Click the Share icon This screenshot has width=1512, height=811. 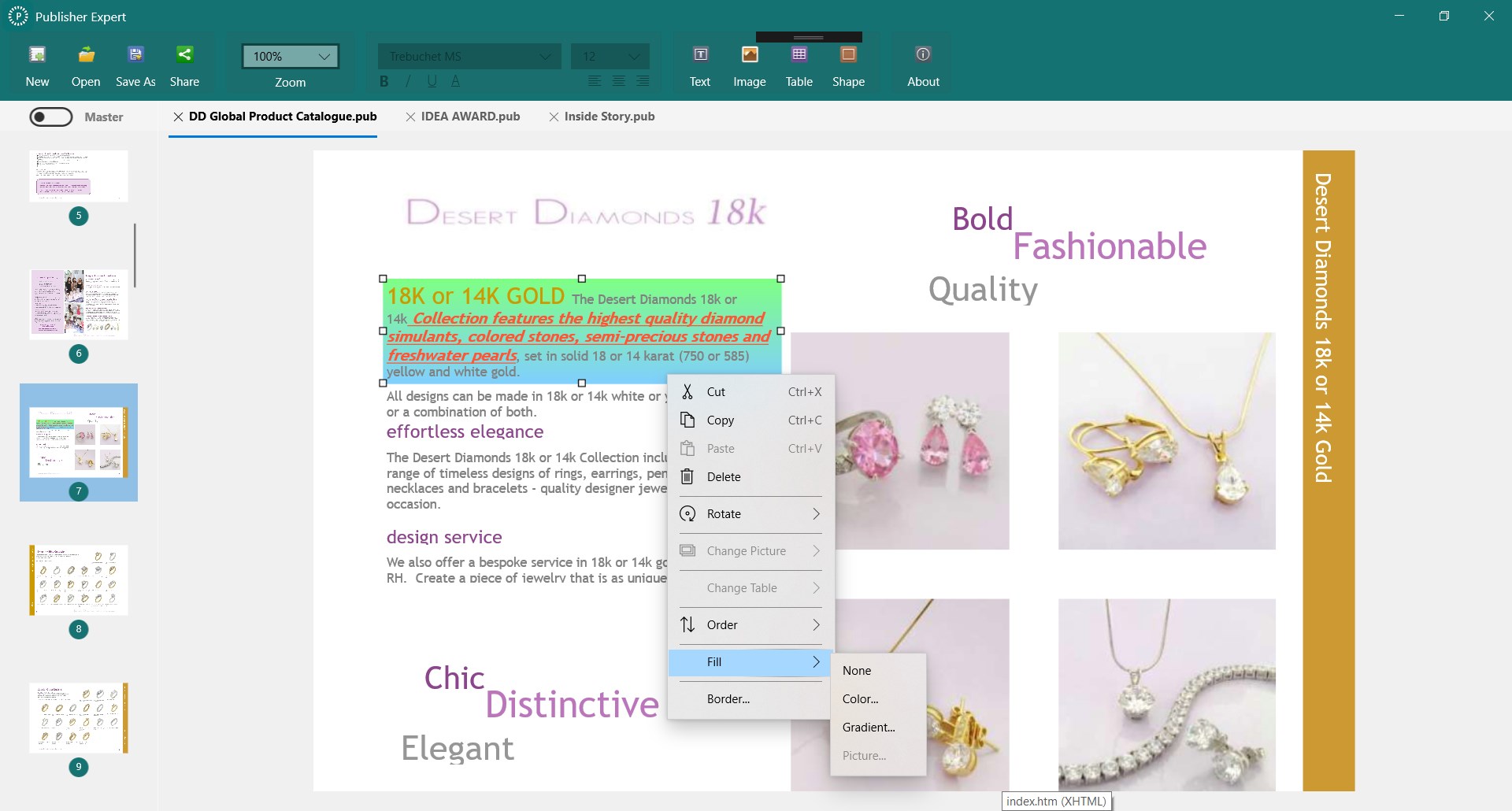click(184, 54)
